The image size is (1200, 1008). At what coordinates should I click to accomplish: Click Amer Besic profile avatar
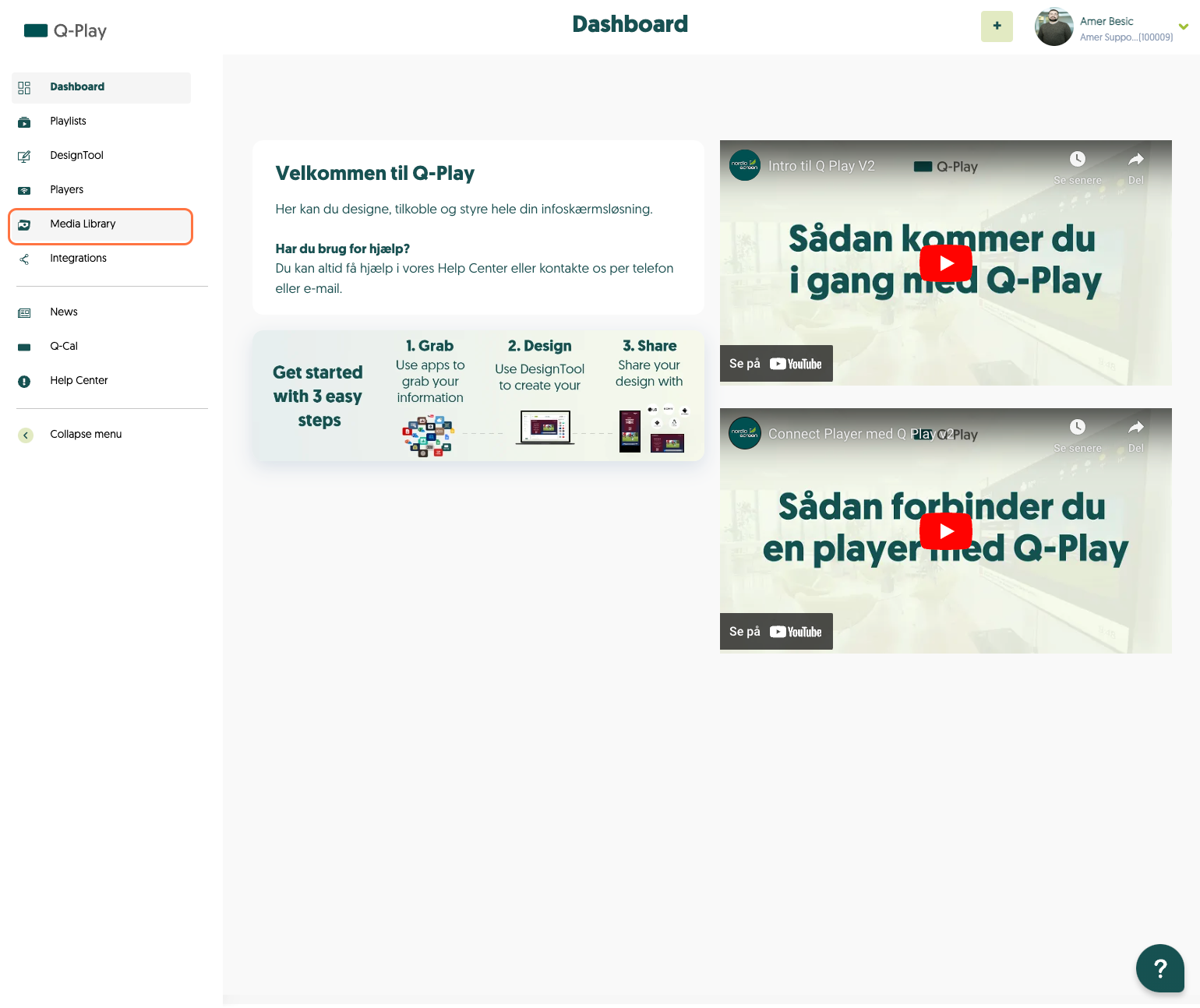click(1054, 26)
